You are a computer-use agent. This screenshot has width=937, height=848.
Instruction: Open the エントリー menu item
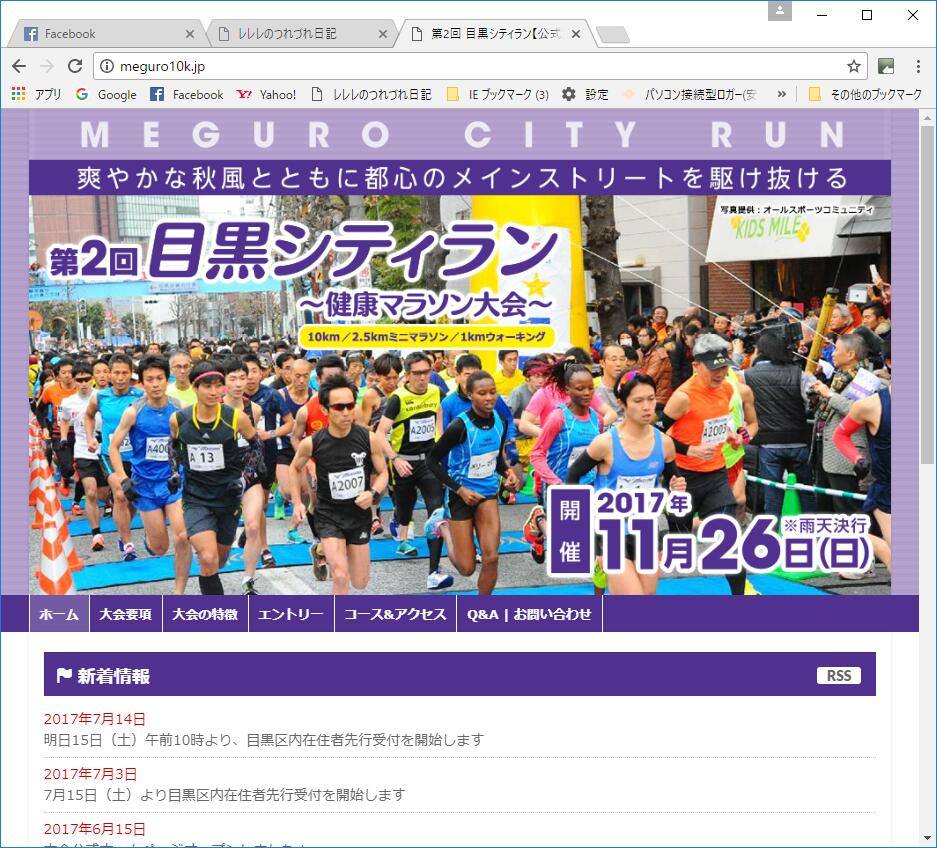(291, 614)
